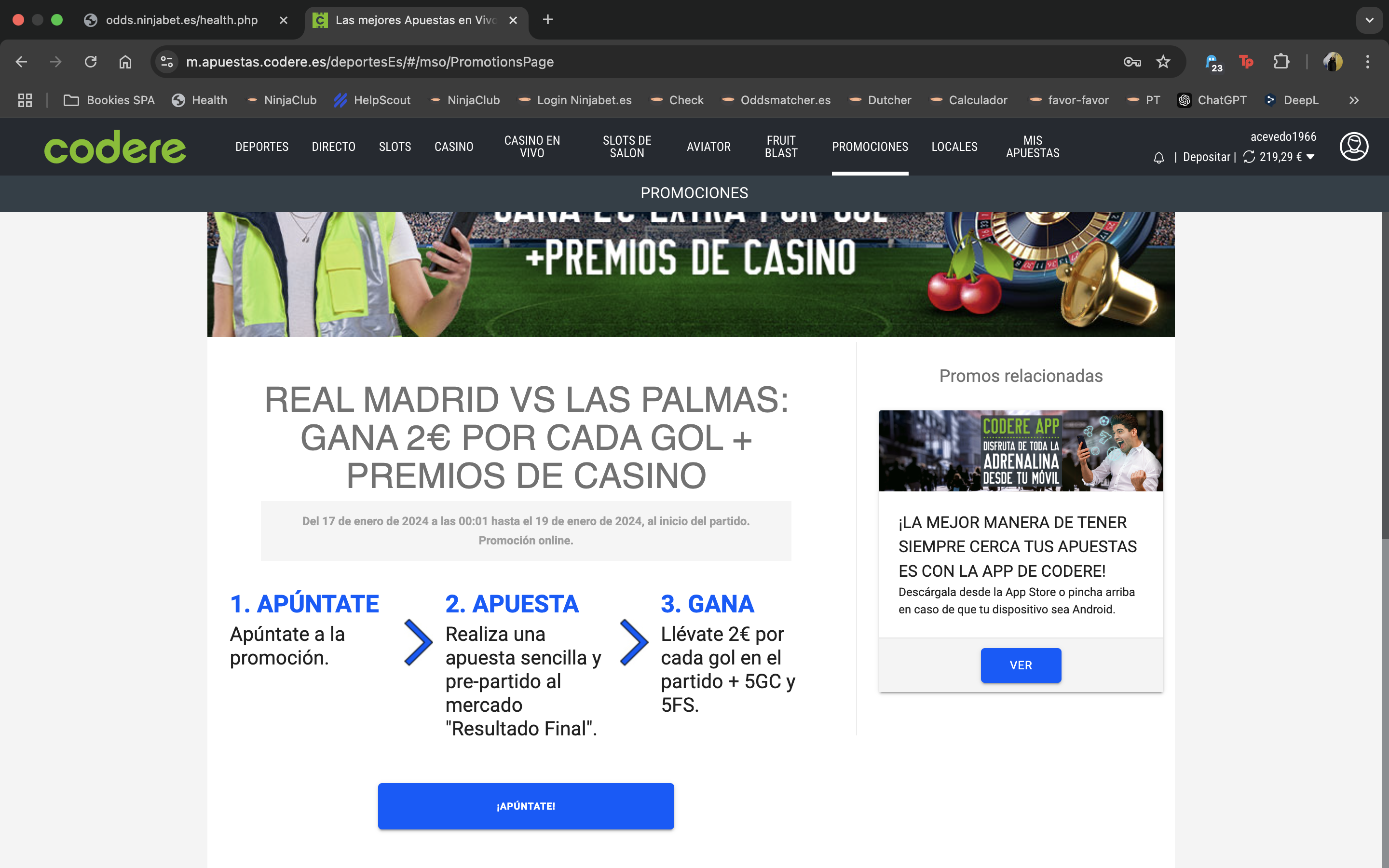Open the Oddsmatcher.es bookmark
This screenshot has height=868, width=1389.
click(776, 100)
